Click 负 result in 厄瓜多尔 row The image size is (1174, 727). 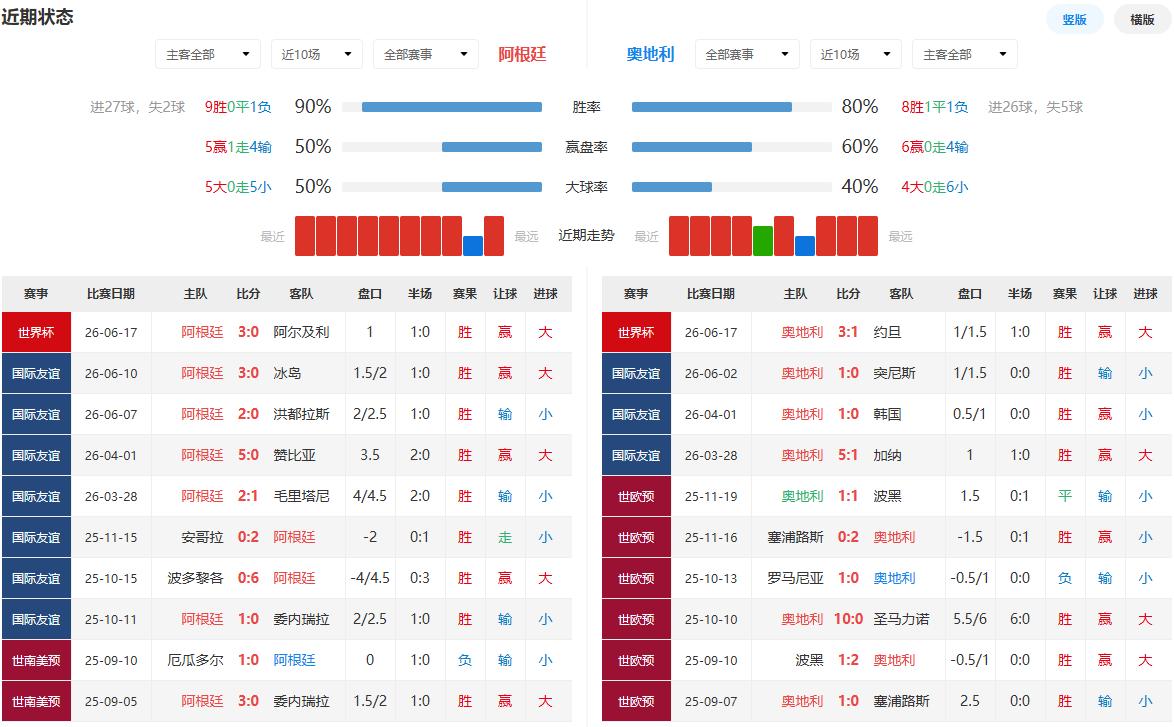(x=464, y=660)
